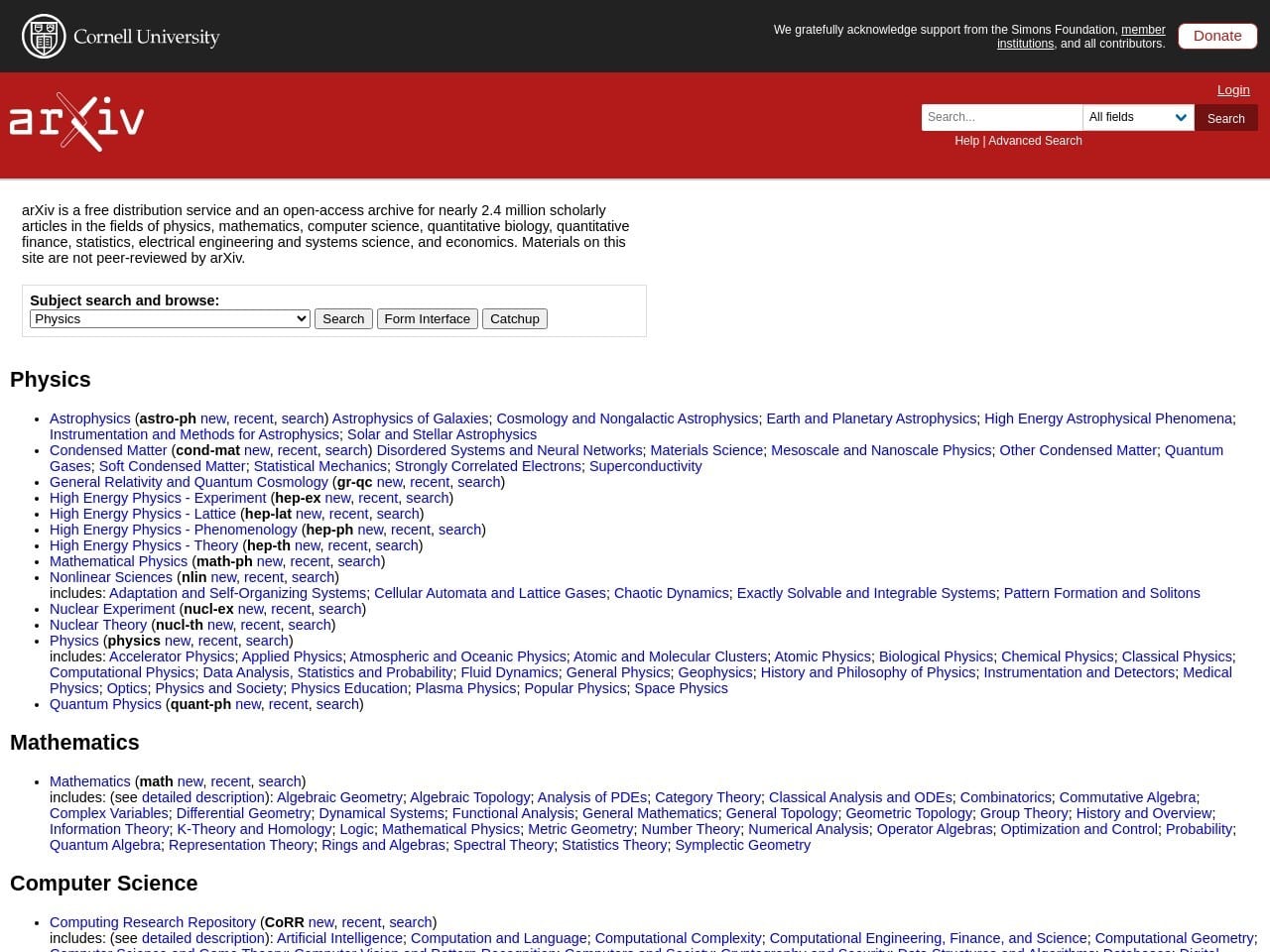The width and height of the screenshot is (1270, 952).
Task: Open recent Mathematics listings
Action: tap(230, 781)
